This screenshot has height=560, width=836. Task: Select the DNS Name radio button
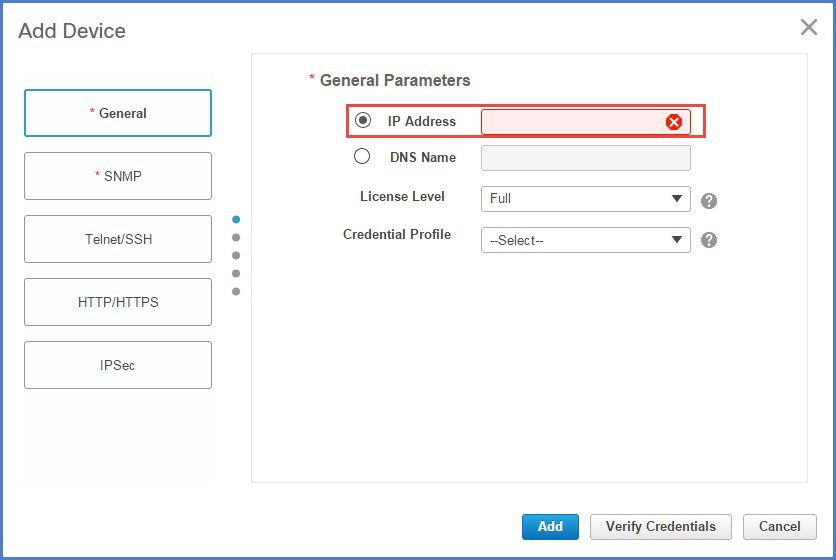tap(362, 157)
